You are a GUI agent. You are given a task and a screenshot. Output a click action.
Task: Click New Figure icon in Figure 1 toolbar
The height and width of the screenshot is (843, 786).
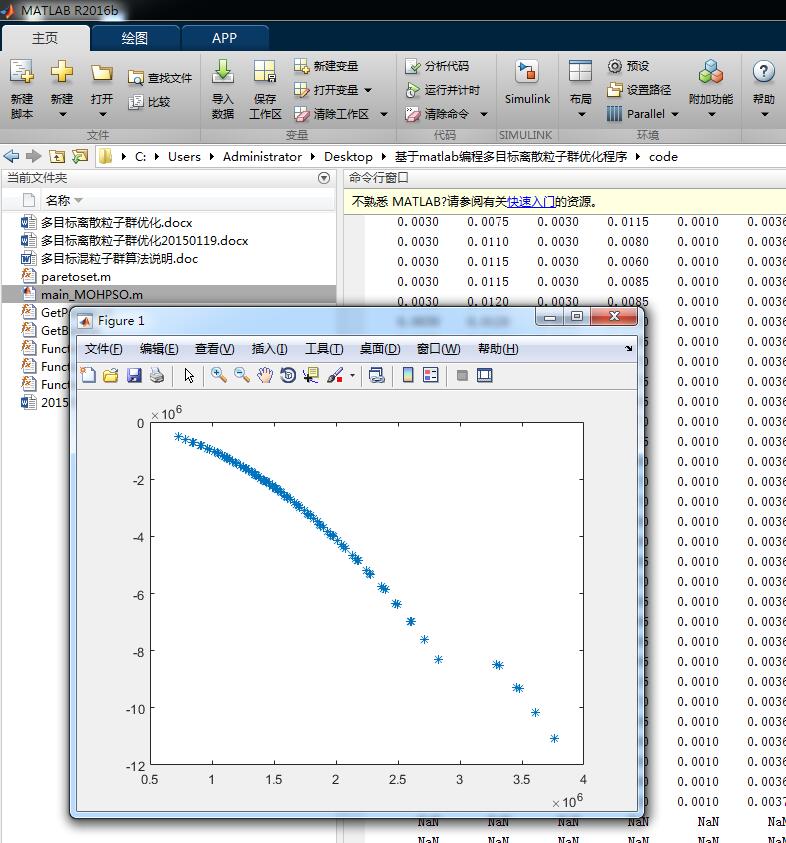[x=88, y=375]
